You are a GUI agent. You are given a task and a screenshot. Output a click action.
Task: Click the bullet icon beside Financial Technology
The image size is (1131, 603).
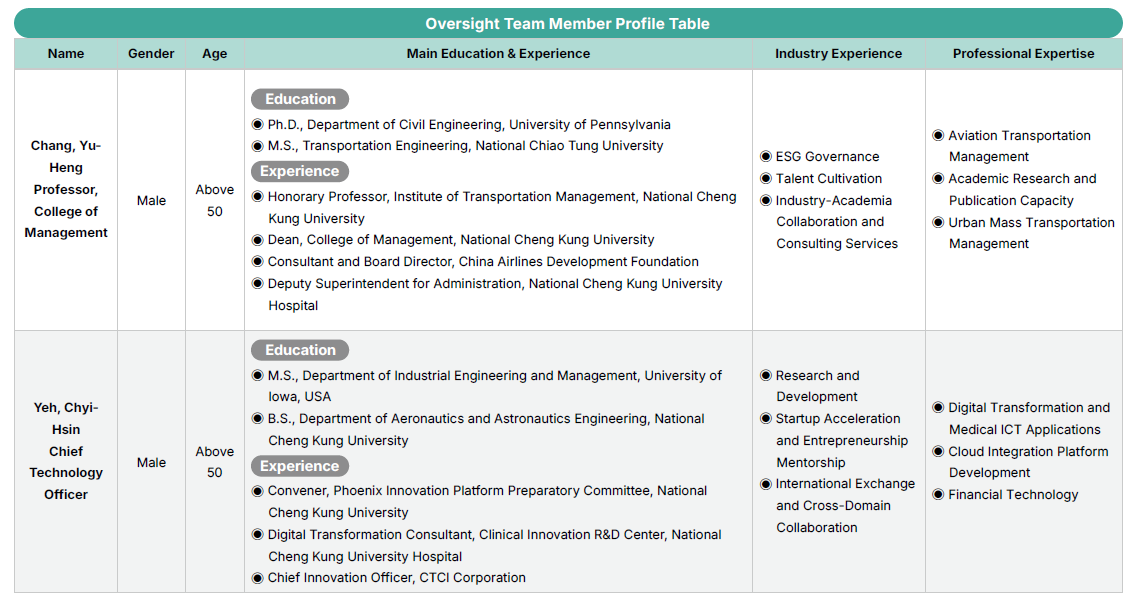938,494
